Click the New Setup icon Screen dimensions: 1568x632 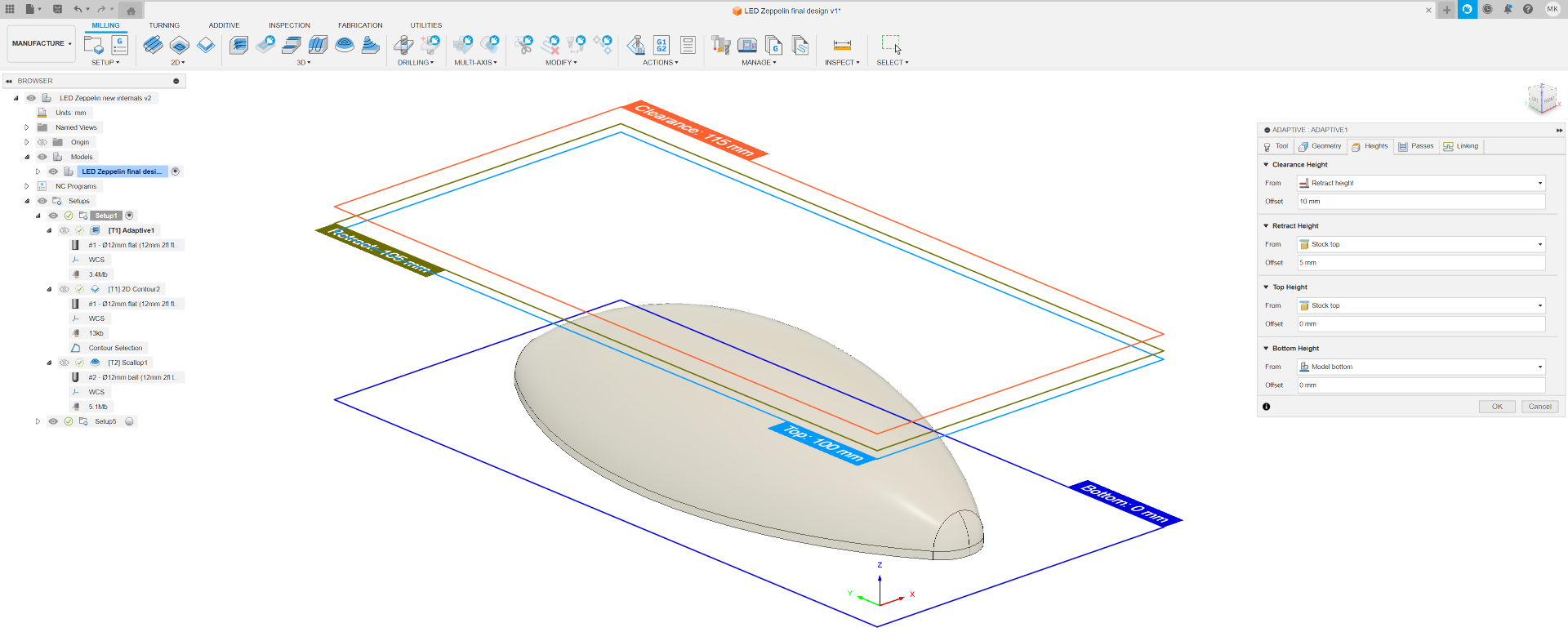(x=93, y=45)
